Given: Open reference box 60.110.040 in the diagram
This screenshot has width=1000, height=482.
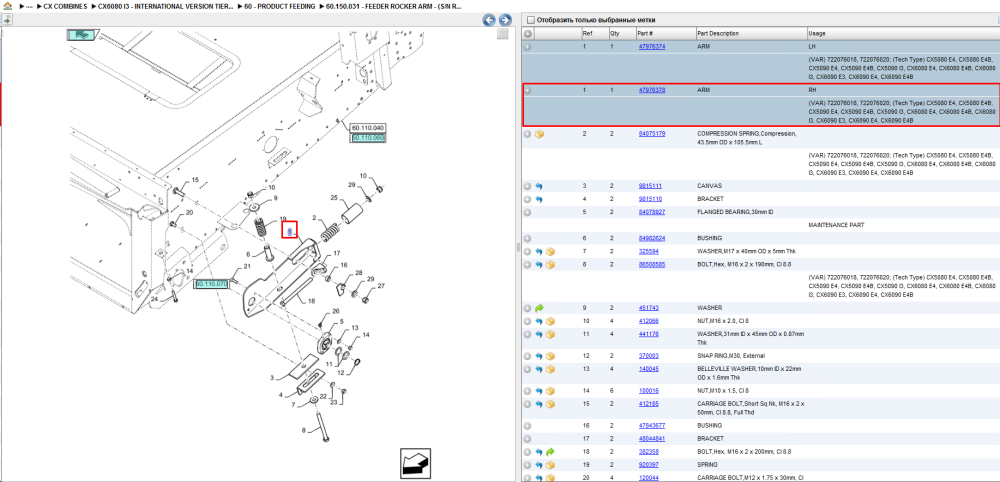Looking at the screenshot, I should pos(368,128).
